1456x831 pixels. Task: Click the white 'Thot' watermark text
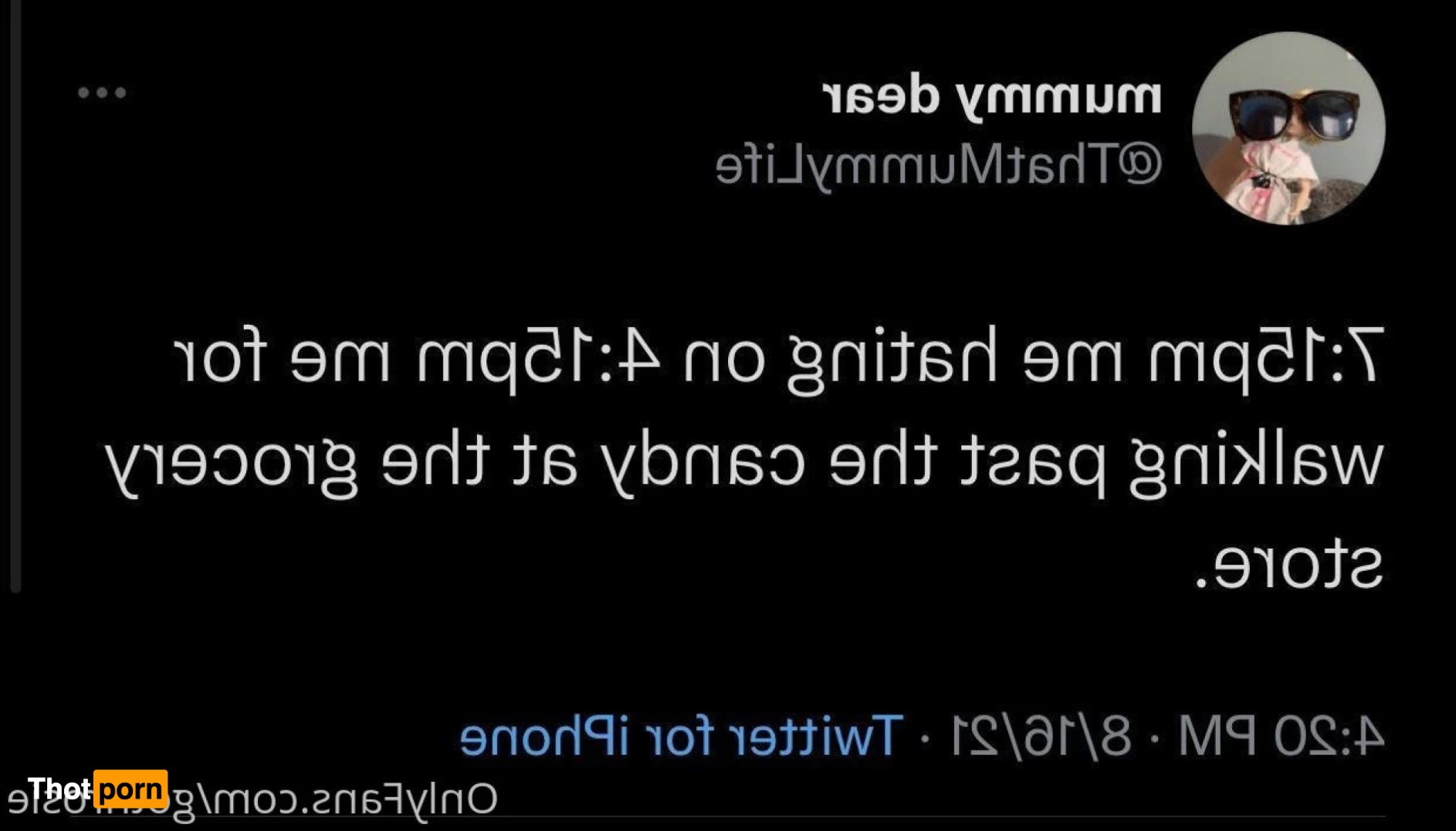[x=59, y=789]
